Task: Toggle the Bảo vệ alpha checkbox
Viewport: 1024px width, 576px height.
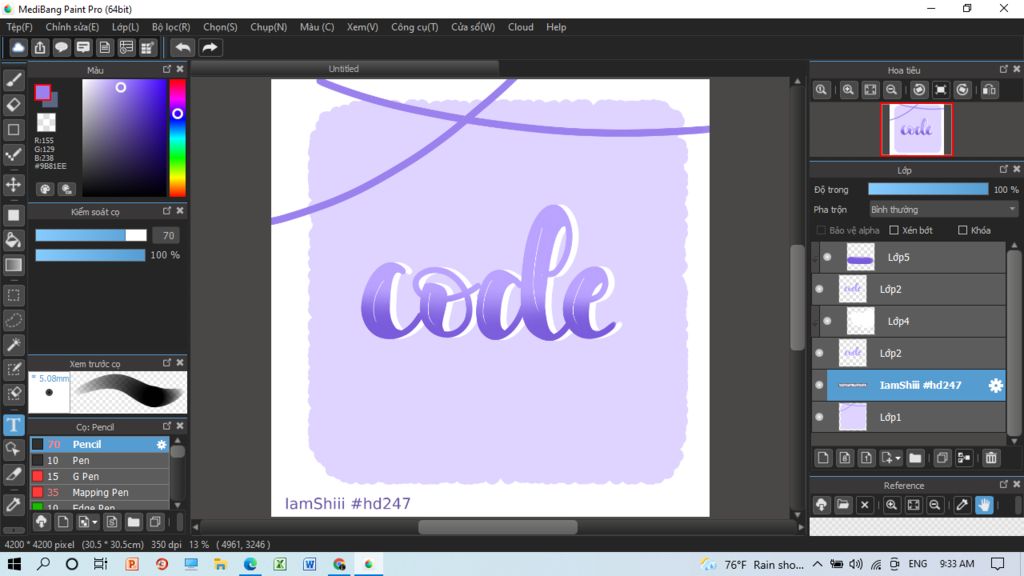Action: [x=822, y=231]
